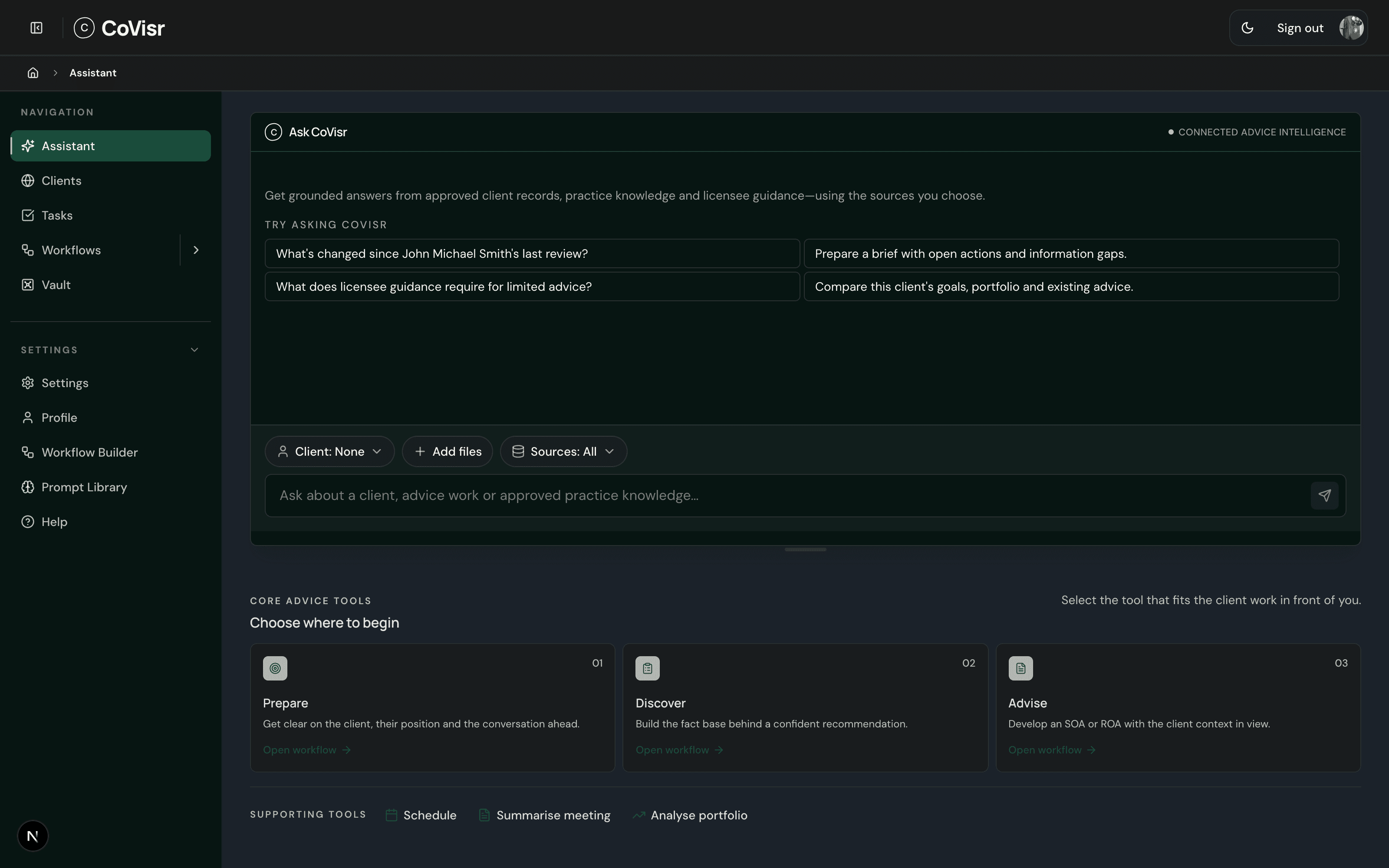
Task: Collapse the Settings section chevron
Action: pos(194,350)
